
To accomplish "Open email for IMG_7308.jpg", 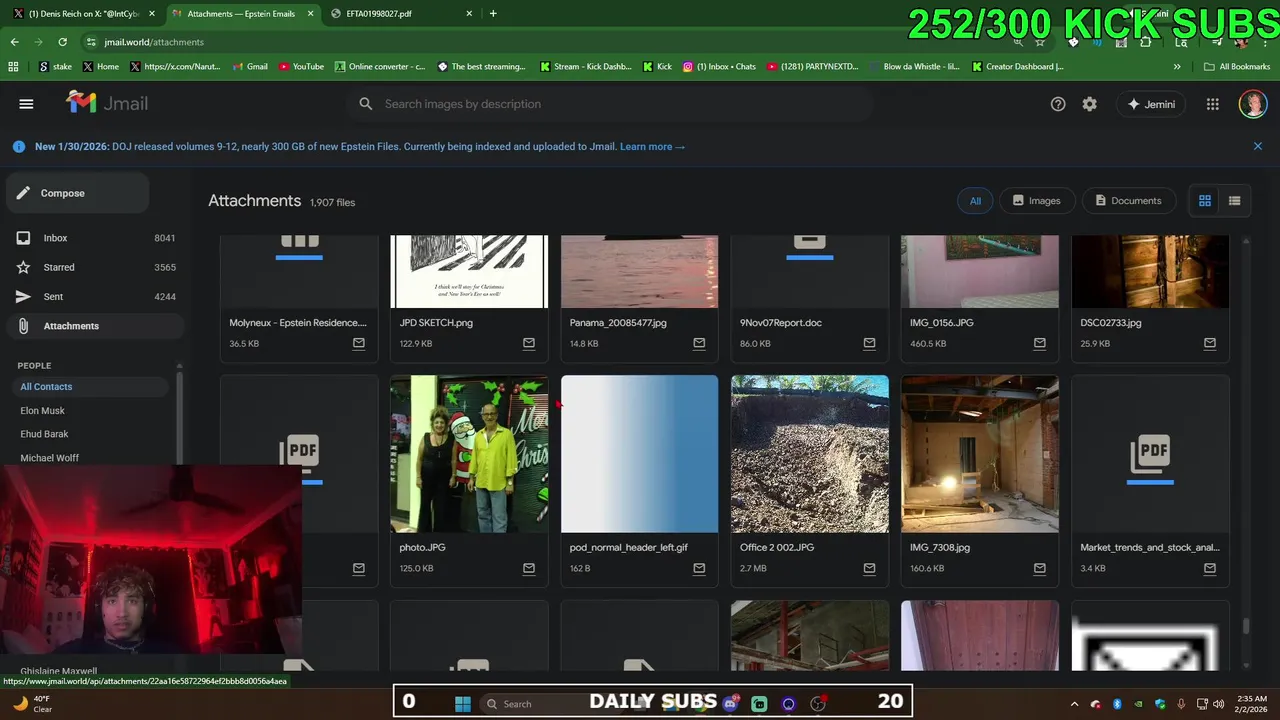I will click(1040, 568).
